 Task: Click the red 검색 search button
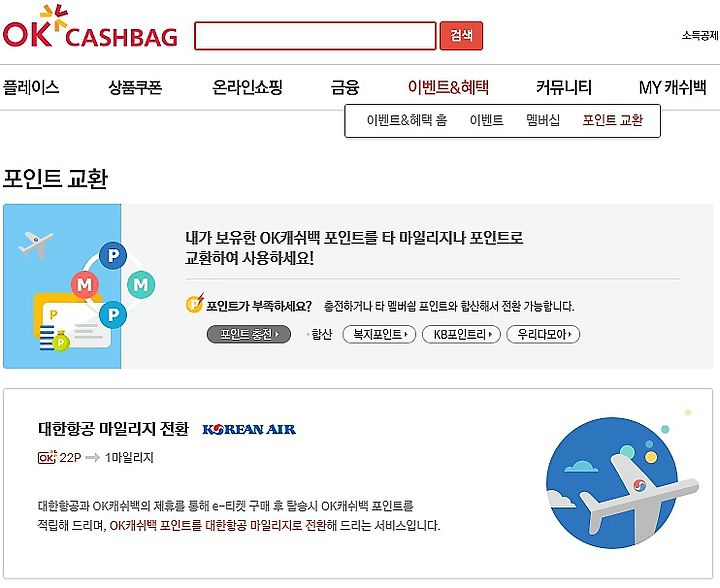[x=461, y=35]
